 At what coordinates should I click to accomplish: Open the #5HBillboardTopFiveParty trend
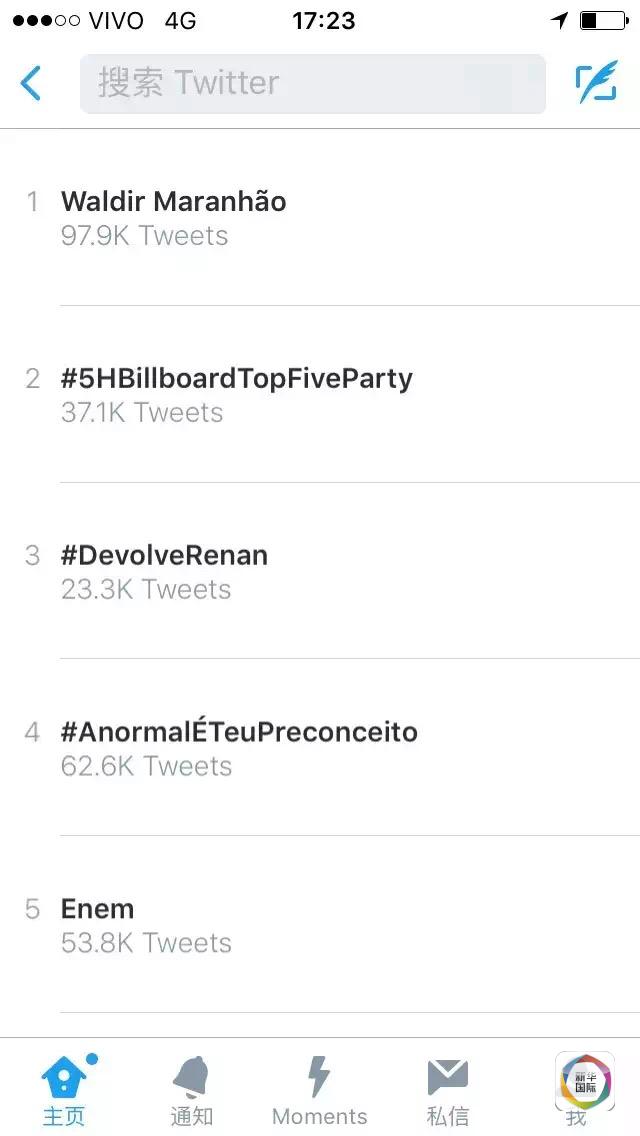(236, 378)
